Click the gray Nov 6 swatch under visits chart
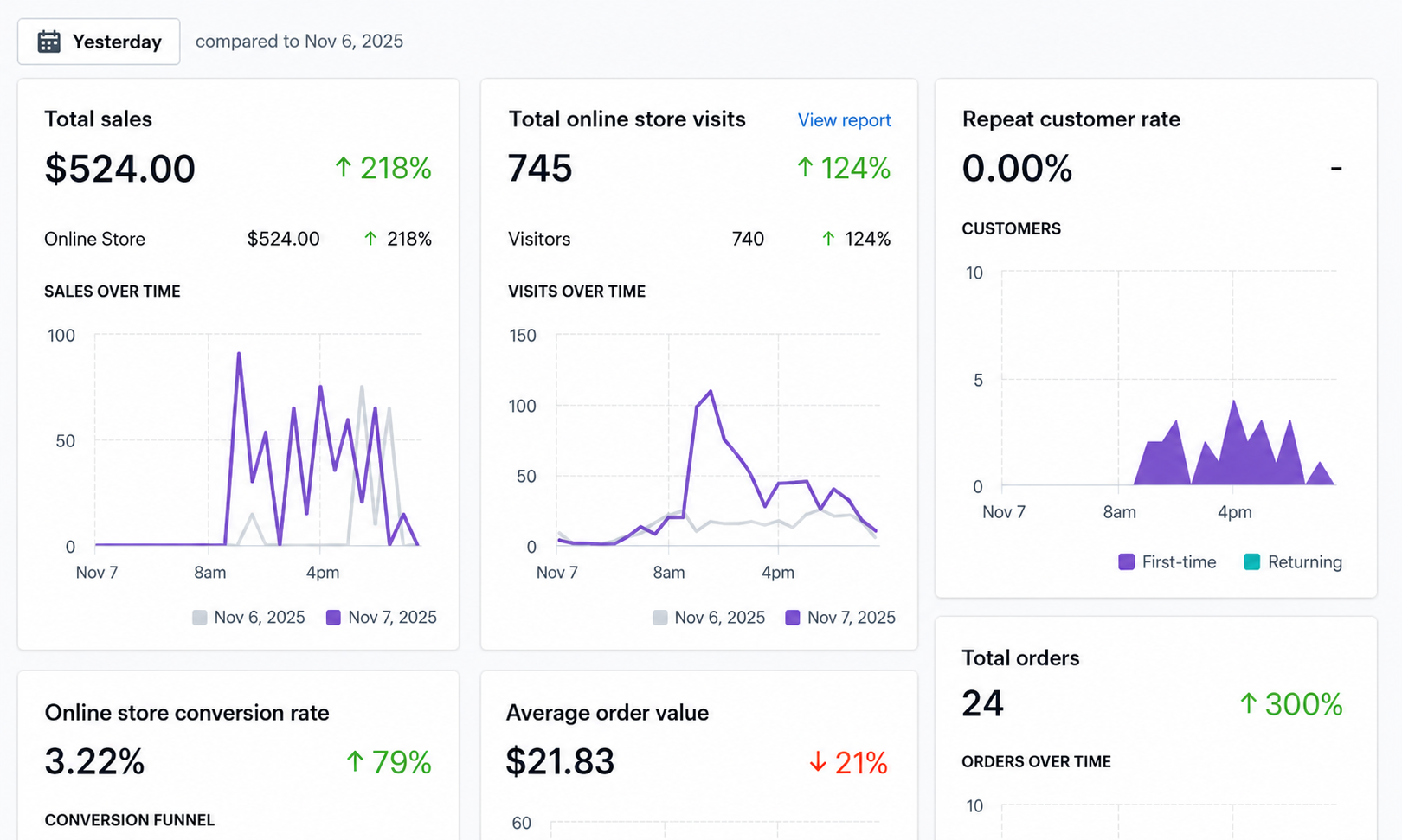 pos(660,618)
